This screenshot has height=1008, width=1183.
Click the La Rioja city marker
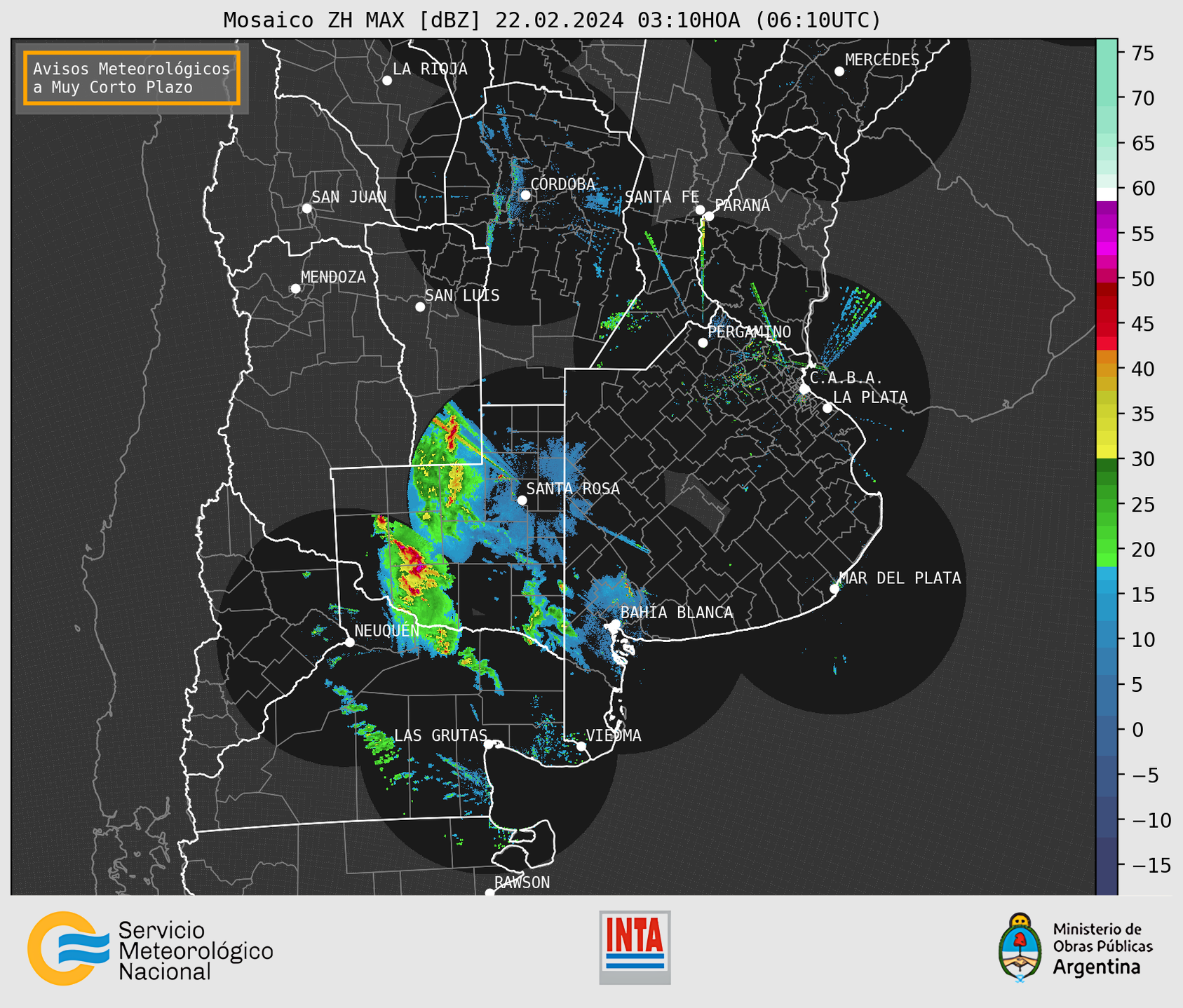387,81
